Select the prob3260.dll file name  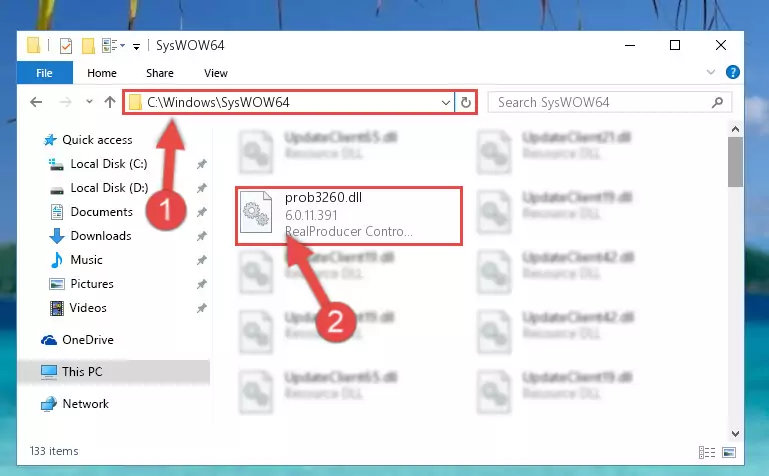(x=323, y=198)
